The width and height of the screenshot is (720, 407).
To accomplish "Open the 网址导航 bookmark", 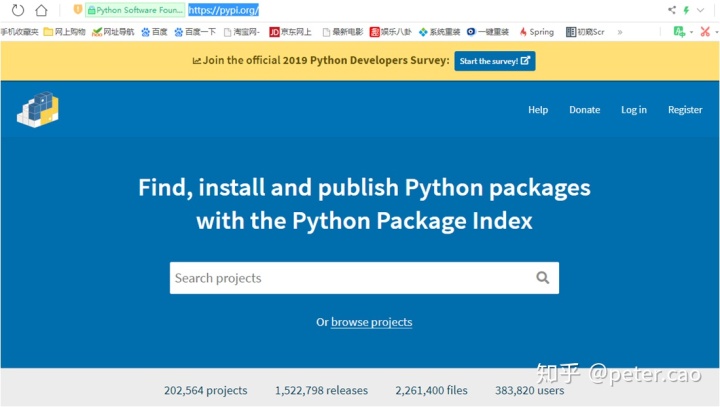I will pyautogui.click(x=113, y=32).
